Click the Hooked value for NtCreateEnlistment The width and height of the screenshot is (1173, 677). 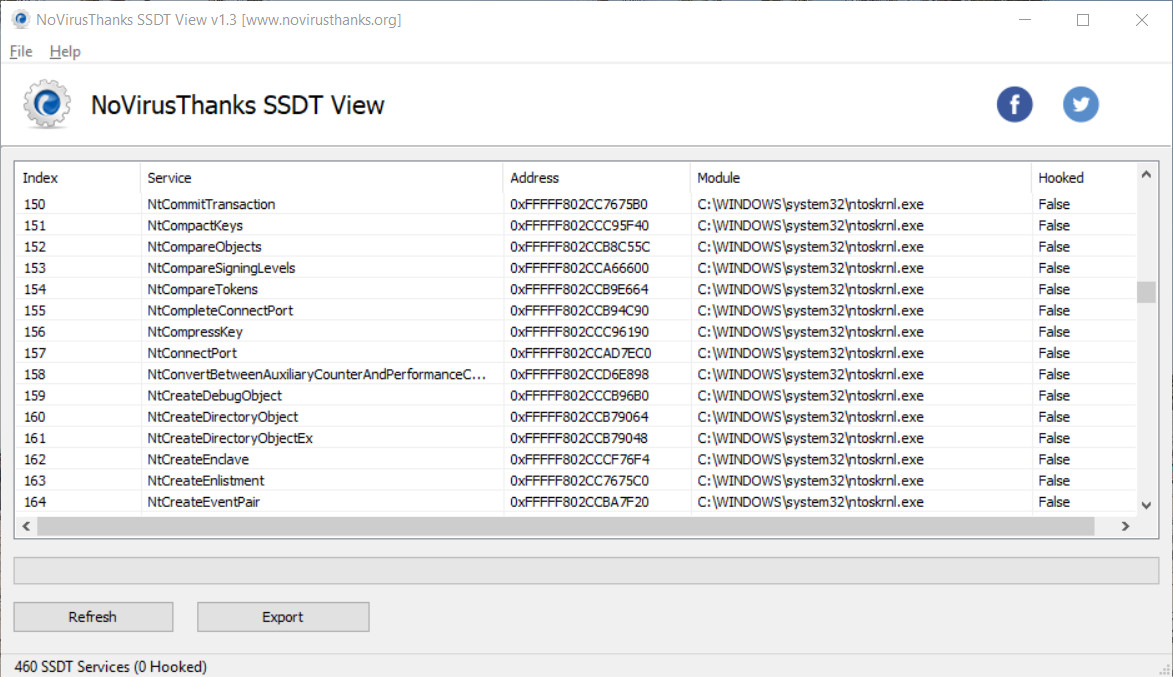coord(1053,481)
